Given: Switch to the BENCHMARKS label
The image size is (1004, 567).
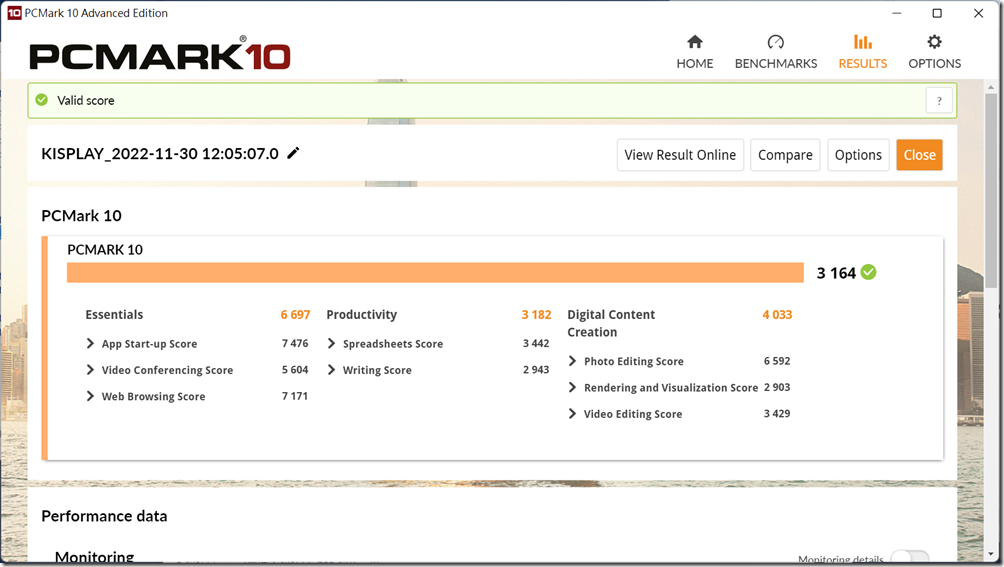Looking at the screenshot, I should (x=775, y=63).
